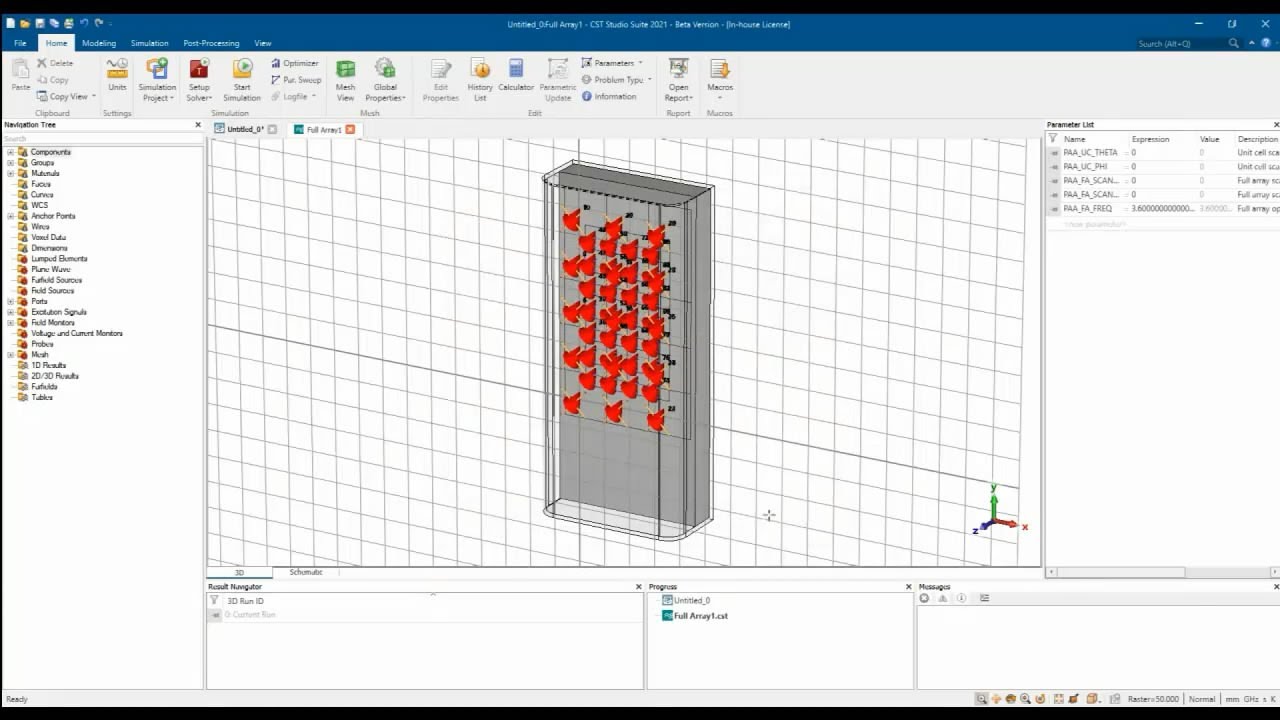Screen dimensions: 1280x720
Task: Select the pan tool in status bar
Action: point(996,699)
